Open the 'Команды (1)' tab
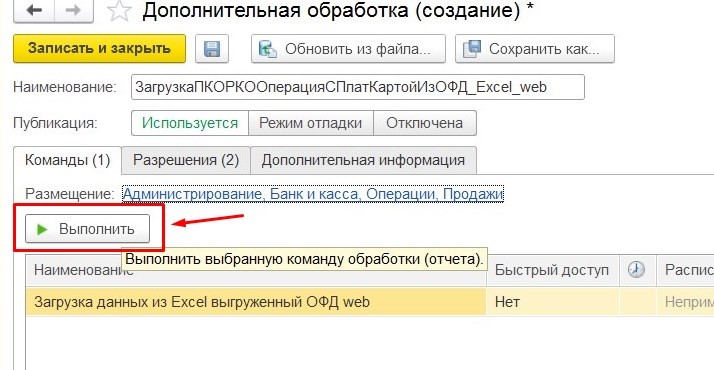The height and width of the screenshot is (370, 714). click(67, 160)
